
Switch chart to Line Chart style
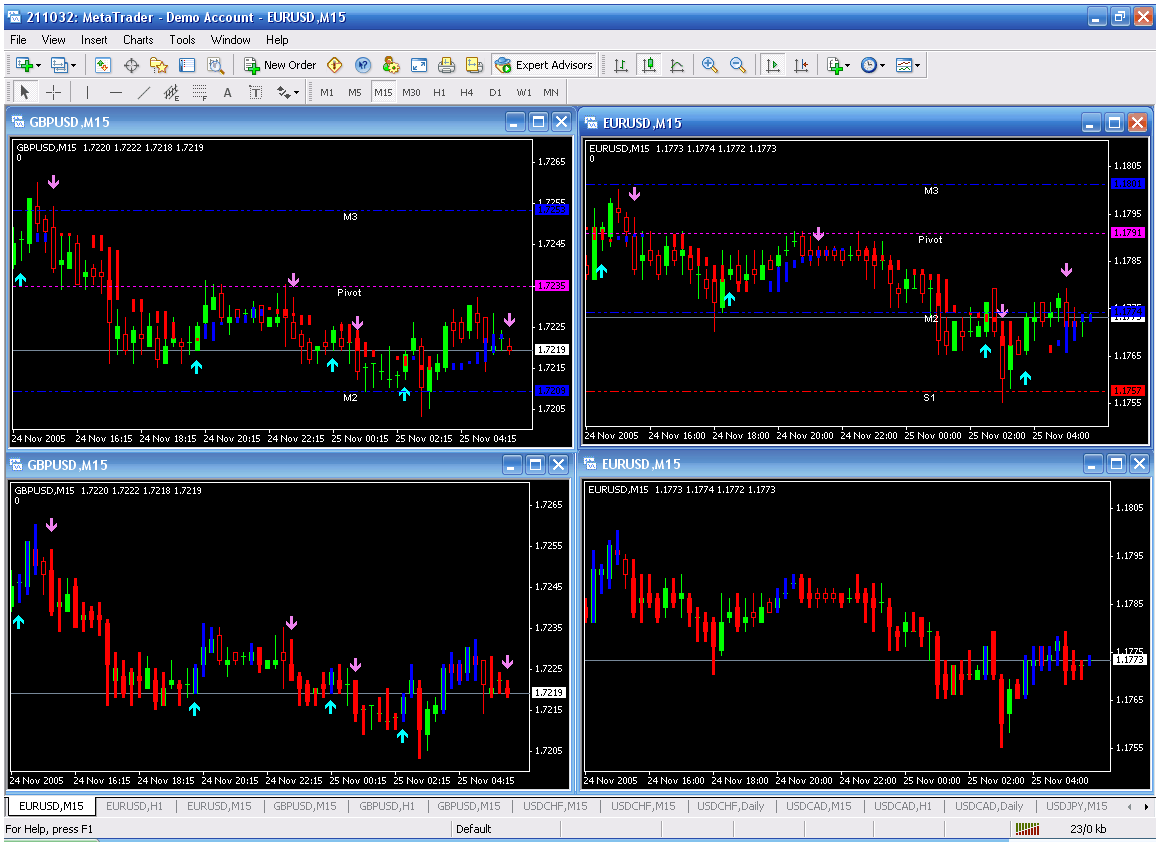[677, 65]
